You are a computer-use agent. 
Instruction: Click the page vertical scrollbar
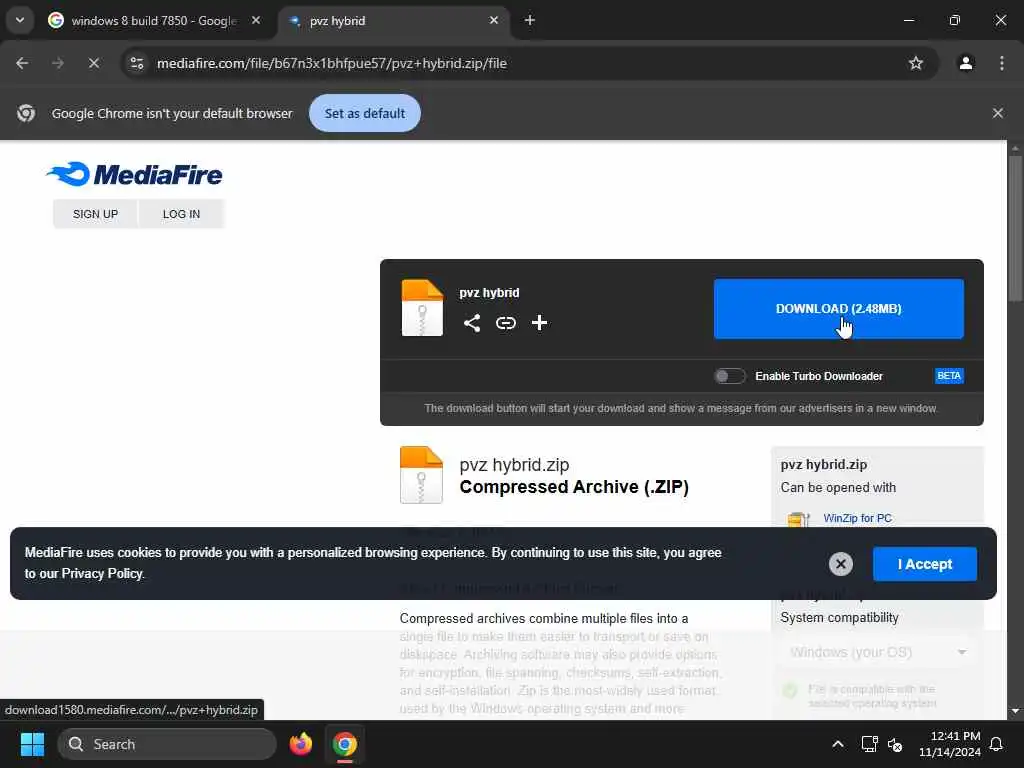(1015, 230)
